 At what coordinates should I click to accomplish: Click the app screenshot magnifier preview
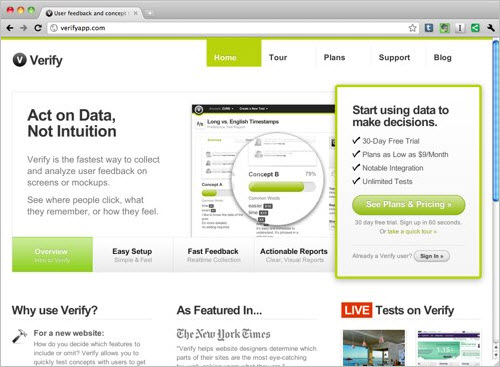tap(278, 179)
